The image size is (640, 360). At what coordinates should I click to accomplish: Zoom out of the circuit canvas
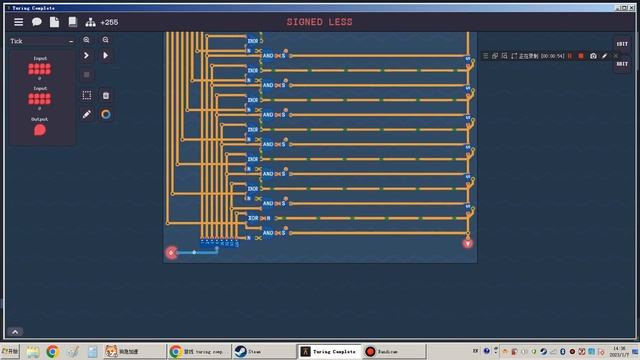[x=106, y=40]
